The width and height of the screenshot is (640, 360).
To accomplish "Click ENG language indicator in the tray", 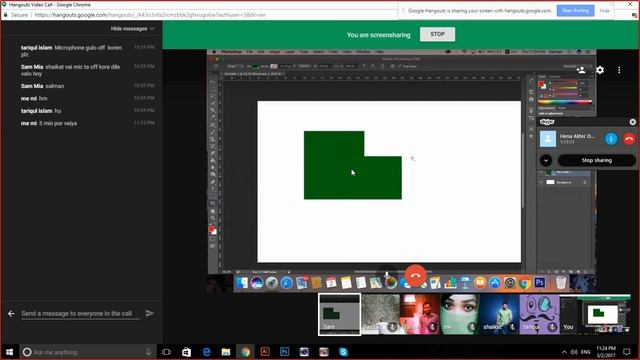I will click(x=586, y=352).
